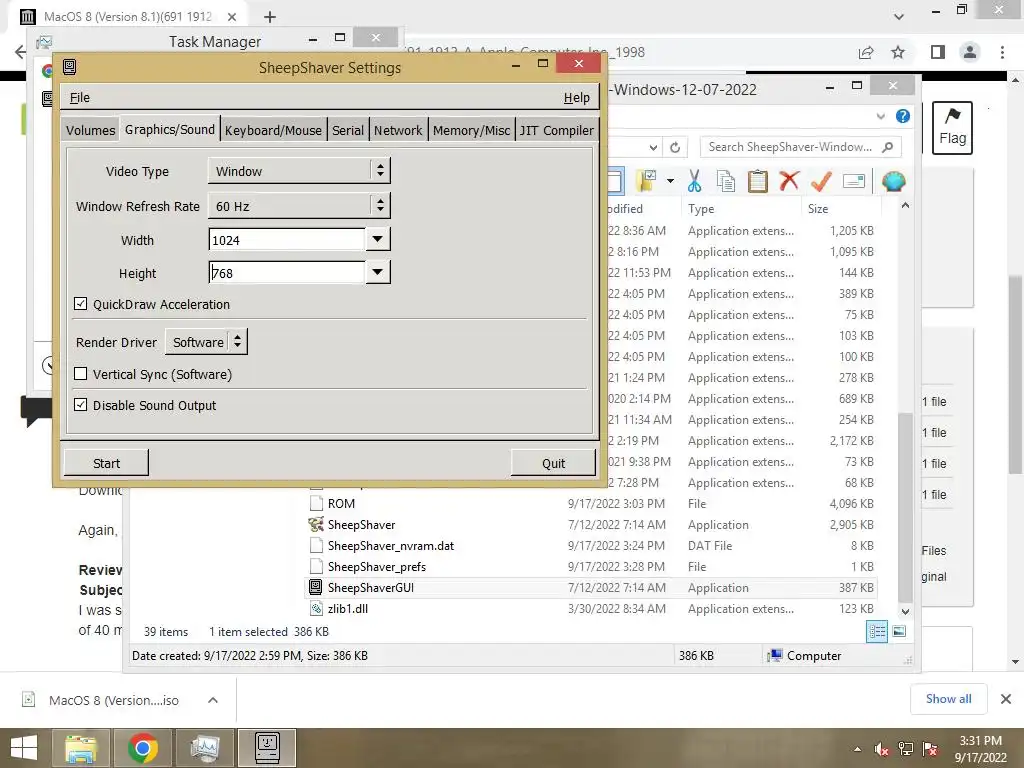Screen dimensions: 1024x768
Task: Switch to the Keyboard/Mouse tab
Action: 273,130
